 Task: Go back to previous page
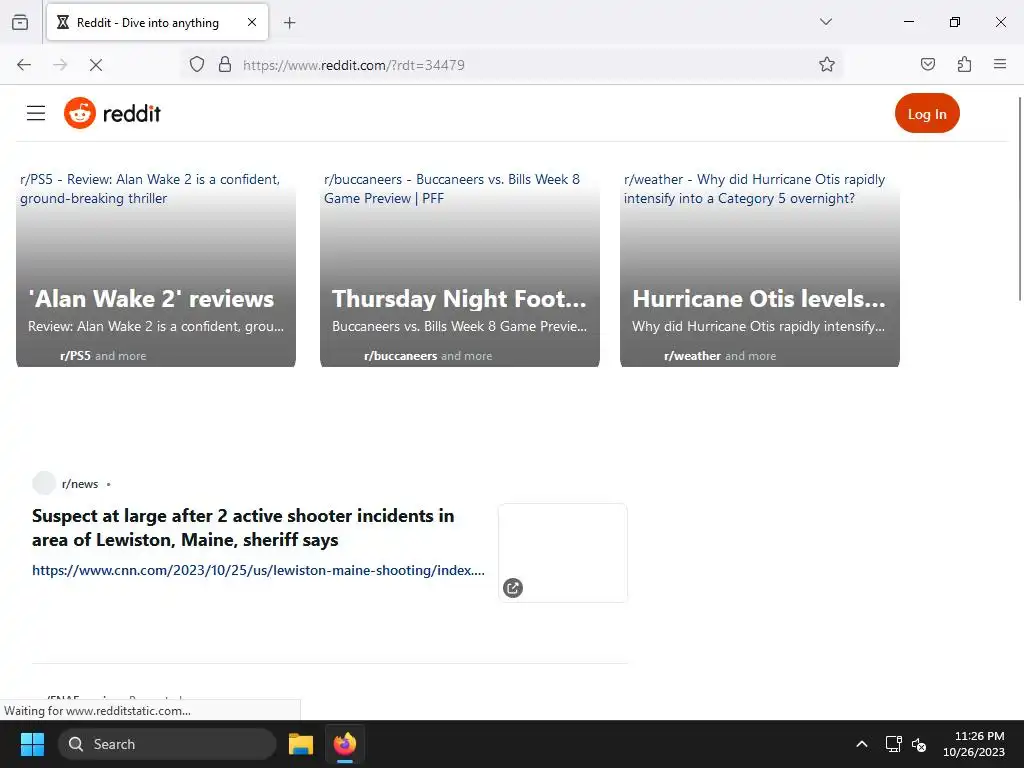point(24,65)
